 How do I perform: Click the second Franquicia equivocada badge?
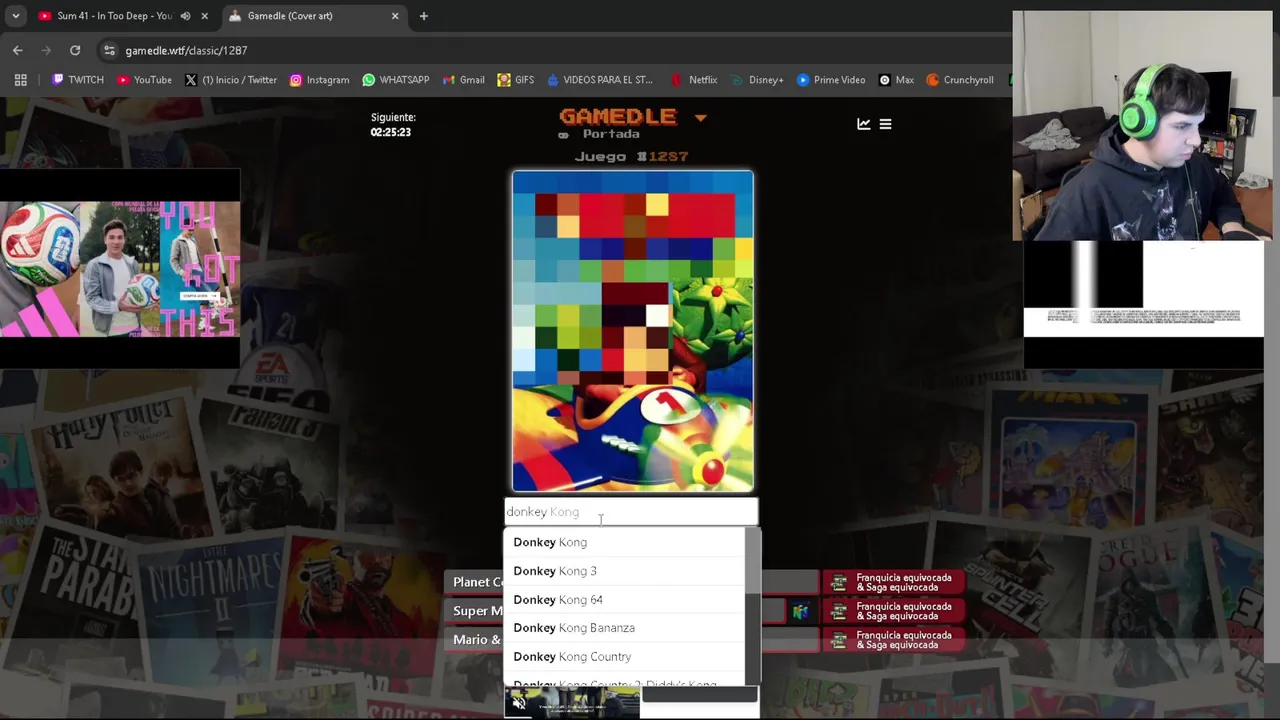tap(895, 611)
